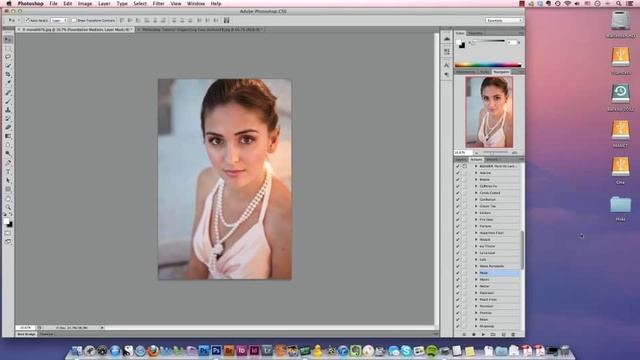Switch to the Swatches panel tab
Image resolution: width=640 pixels, height=360 pixels.
pos(476,33)
